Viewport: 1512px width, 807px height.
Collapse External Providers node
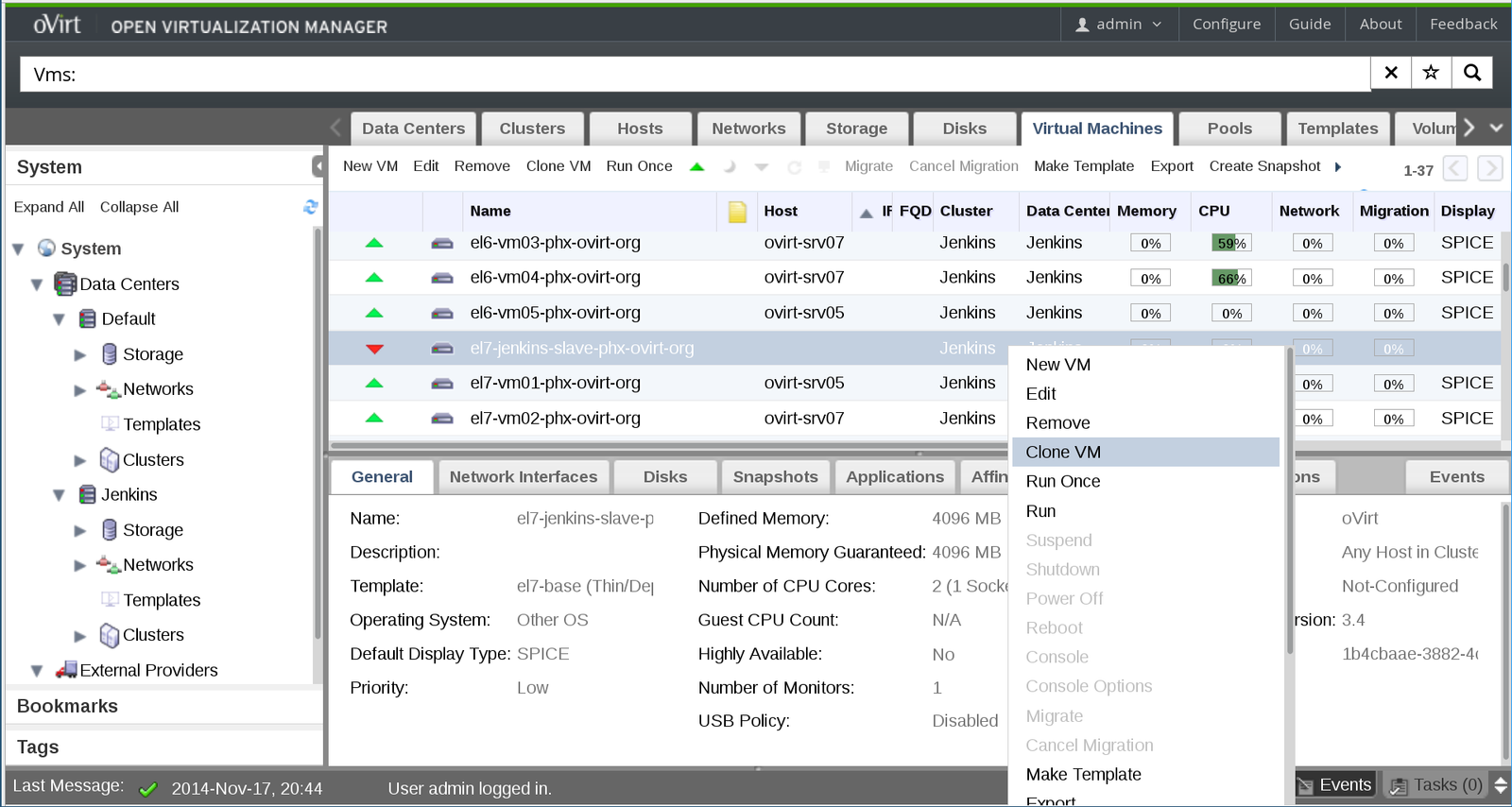(x=37, y=671)
